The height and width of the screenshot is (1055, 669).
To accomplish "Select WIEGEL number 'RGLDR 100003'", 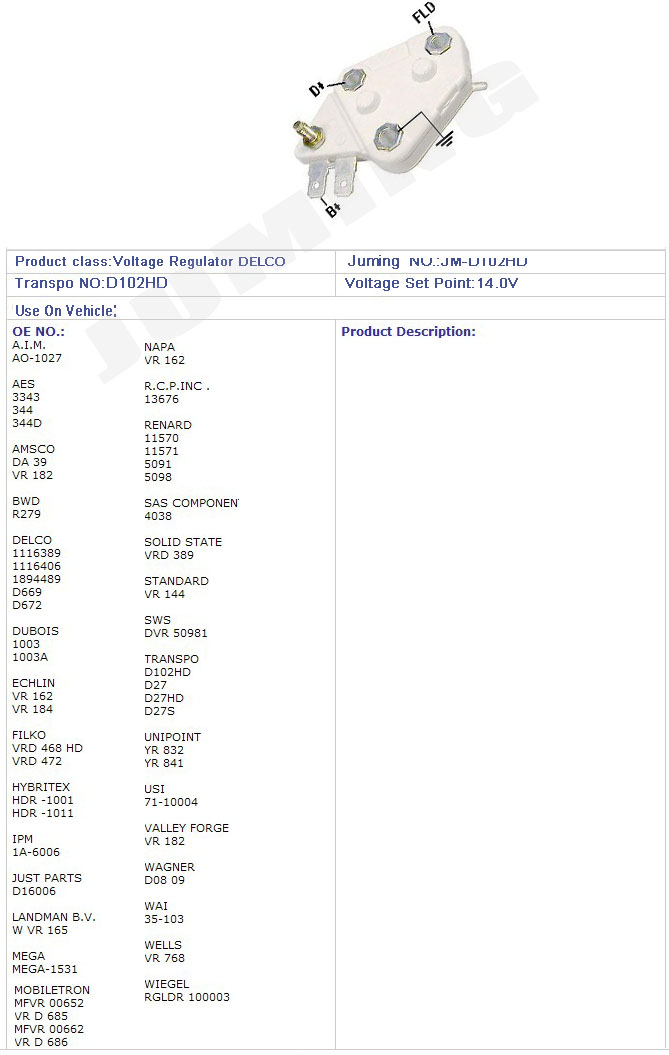I will click(187, 997).
